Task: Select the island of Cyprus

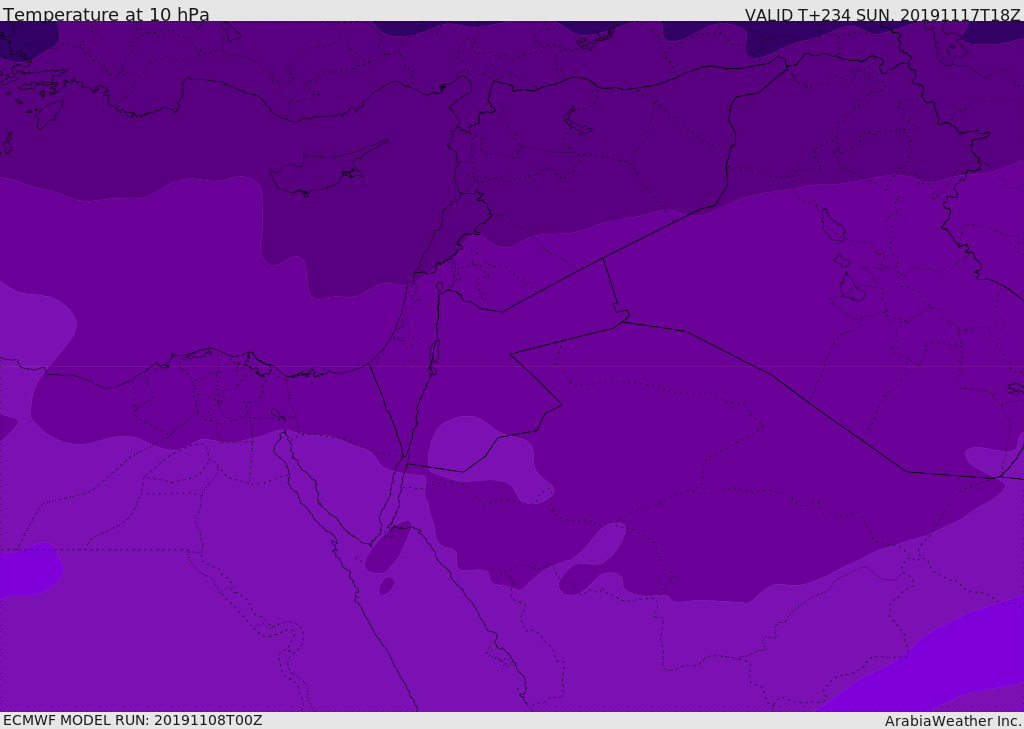Action: (325, 170)
